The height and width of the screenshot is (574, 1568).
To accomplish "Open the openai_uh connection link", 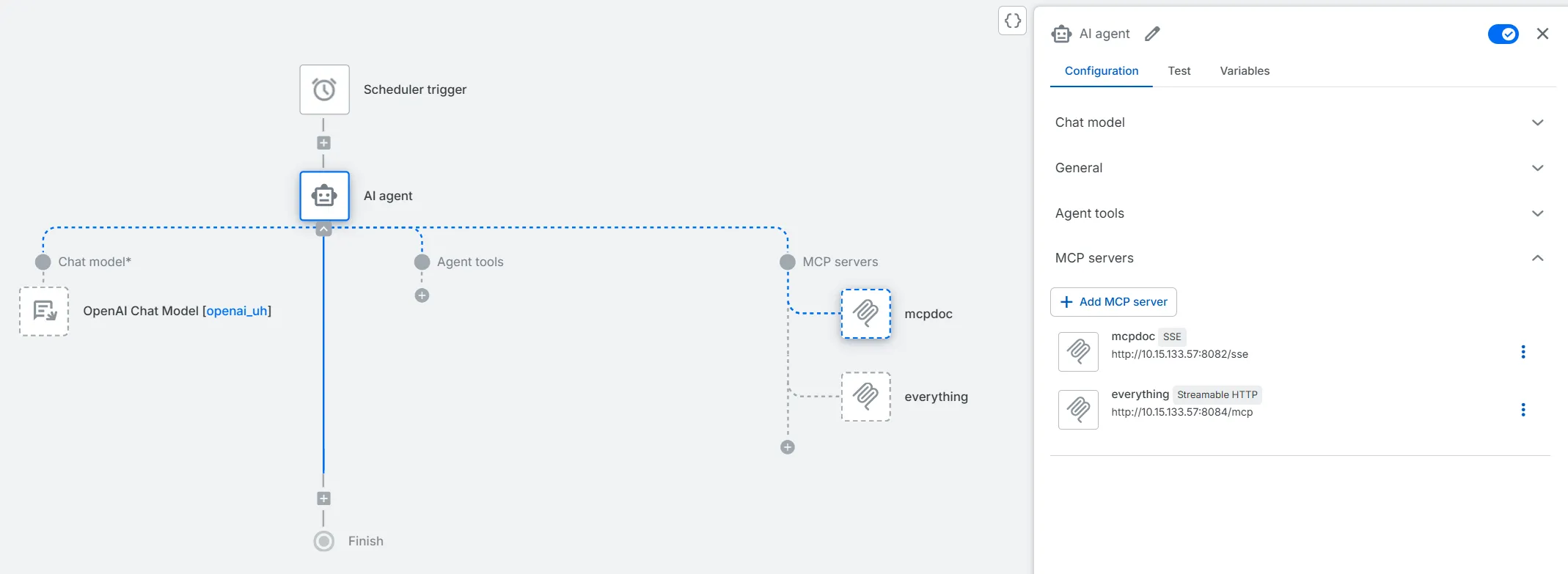I will pyautogui.click(x=237, y=311).
